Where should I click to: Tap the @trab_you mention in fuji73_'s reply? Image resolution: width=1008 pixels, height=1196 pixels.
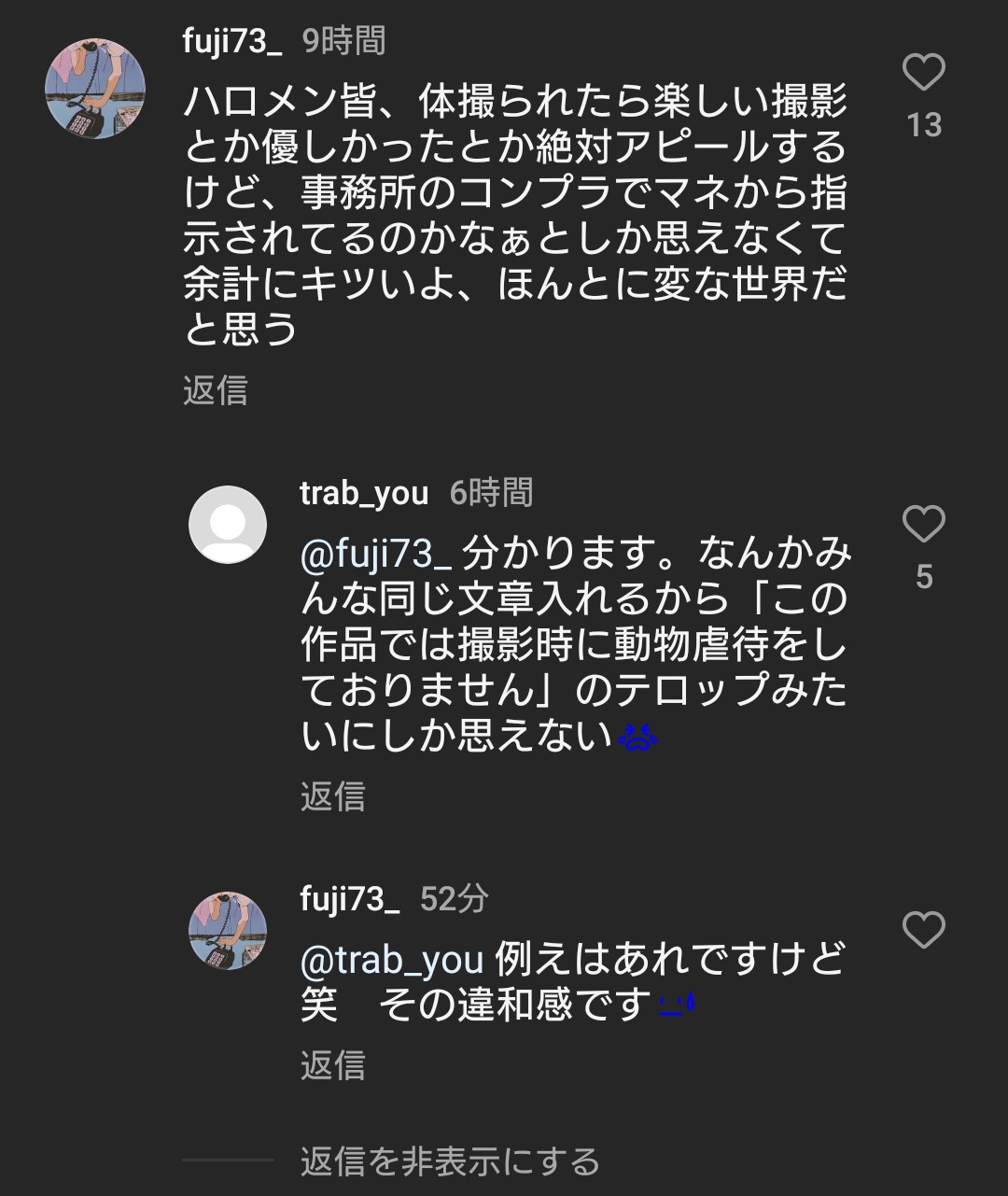coord(392,960)
